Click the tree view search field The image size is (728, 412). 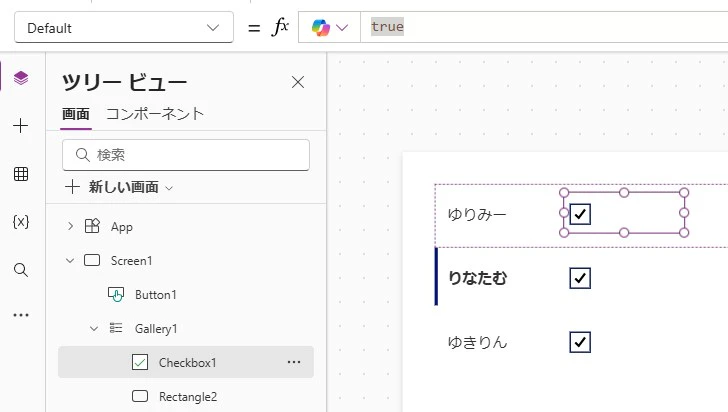pyautogui.click(x=186, y=155)
